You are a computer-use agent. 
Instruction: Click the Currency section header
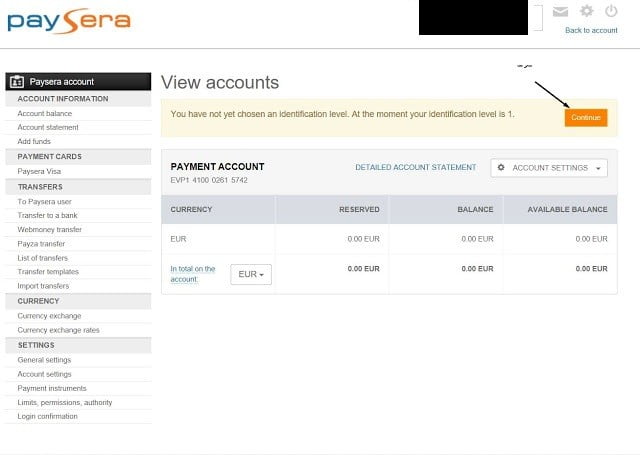tap(78, 301)
